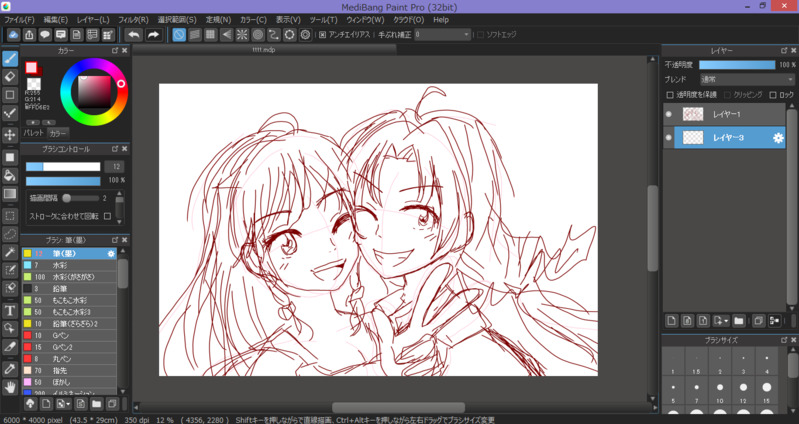This screenshot has height=424, width=799.
Task: Click the folder icon in the layer panel
Action: coord(739,321)
